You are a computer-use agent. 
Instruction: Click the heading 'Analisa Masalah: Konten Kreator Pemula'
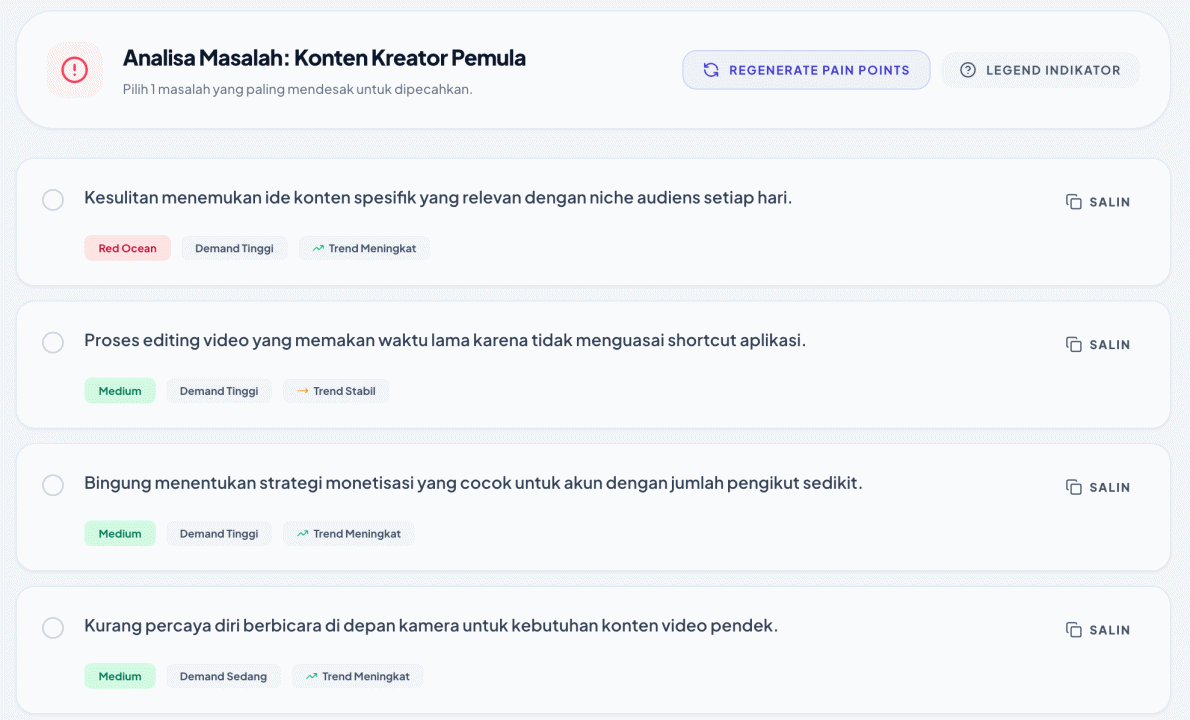pyautogui.click(x=324, y=58)
